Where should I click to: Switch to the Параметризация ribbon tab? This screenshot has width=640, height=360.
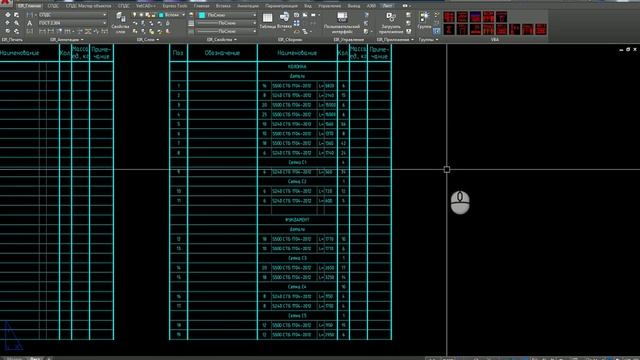(281, 6)
